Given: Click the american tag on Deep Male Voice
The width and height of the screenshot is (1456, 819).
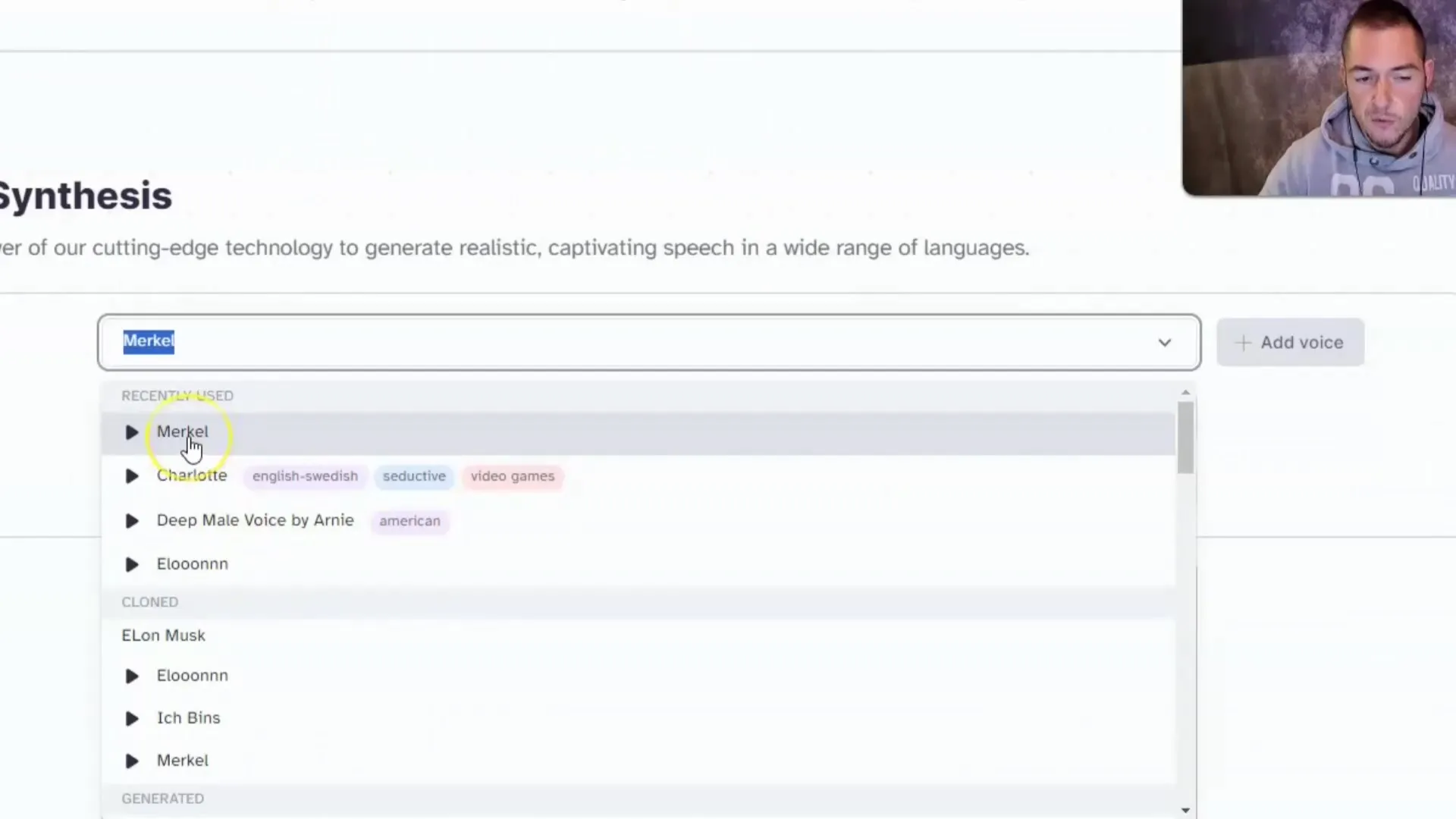Looking at the screenshot, I should click(x=410, y=520).
